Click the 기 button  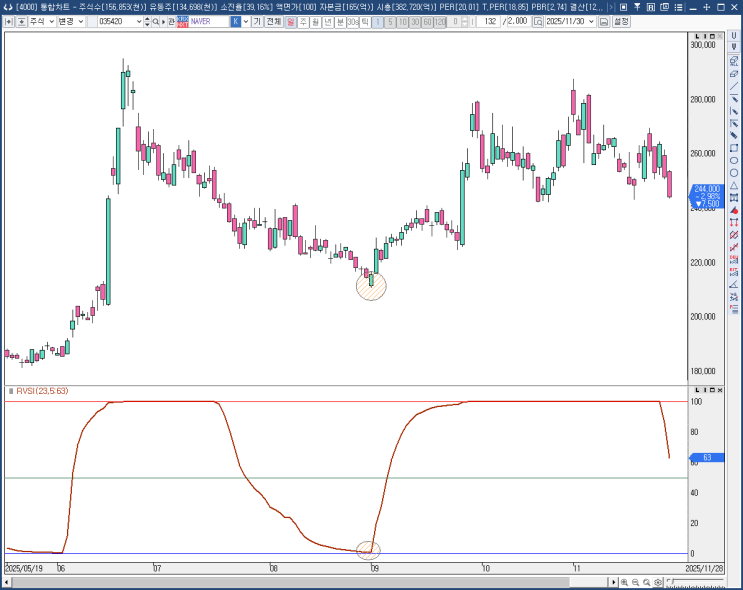(x=257, y=22)
